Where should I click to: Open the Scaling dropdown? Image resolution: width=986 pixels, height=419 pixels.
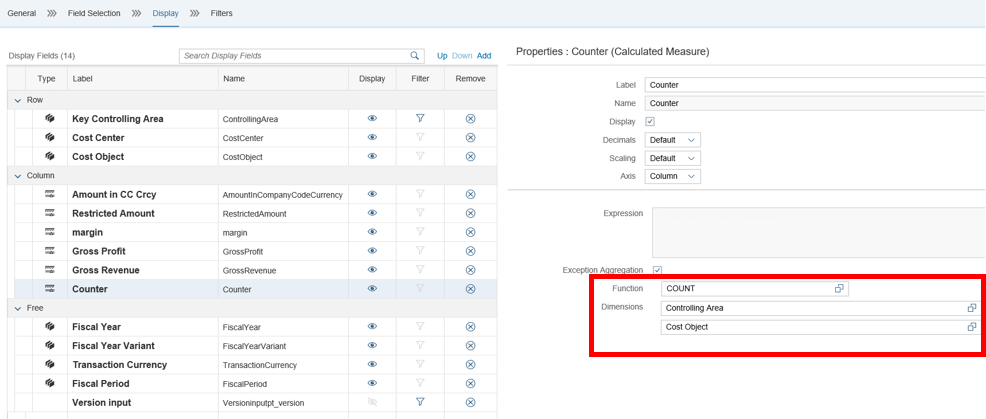[673, 158]
